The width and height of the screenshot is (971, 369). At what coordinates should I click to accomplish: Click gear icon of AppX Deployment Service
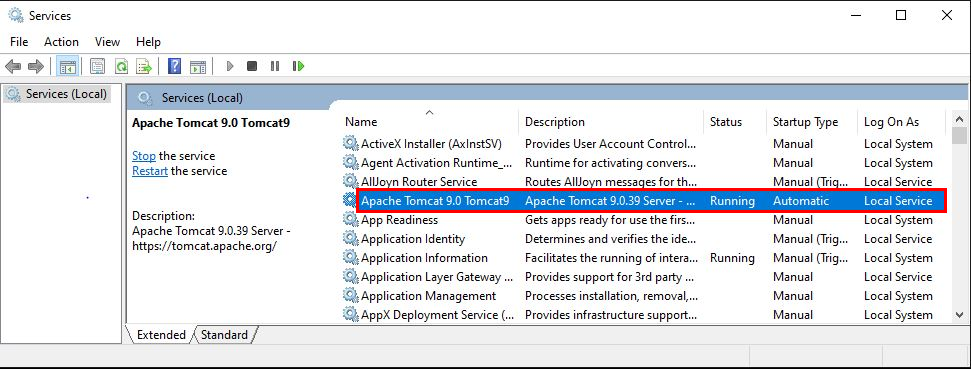click(351, 315)
